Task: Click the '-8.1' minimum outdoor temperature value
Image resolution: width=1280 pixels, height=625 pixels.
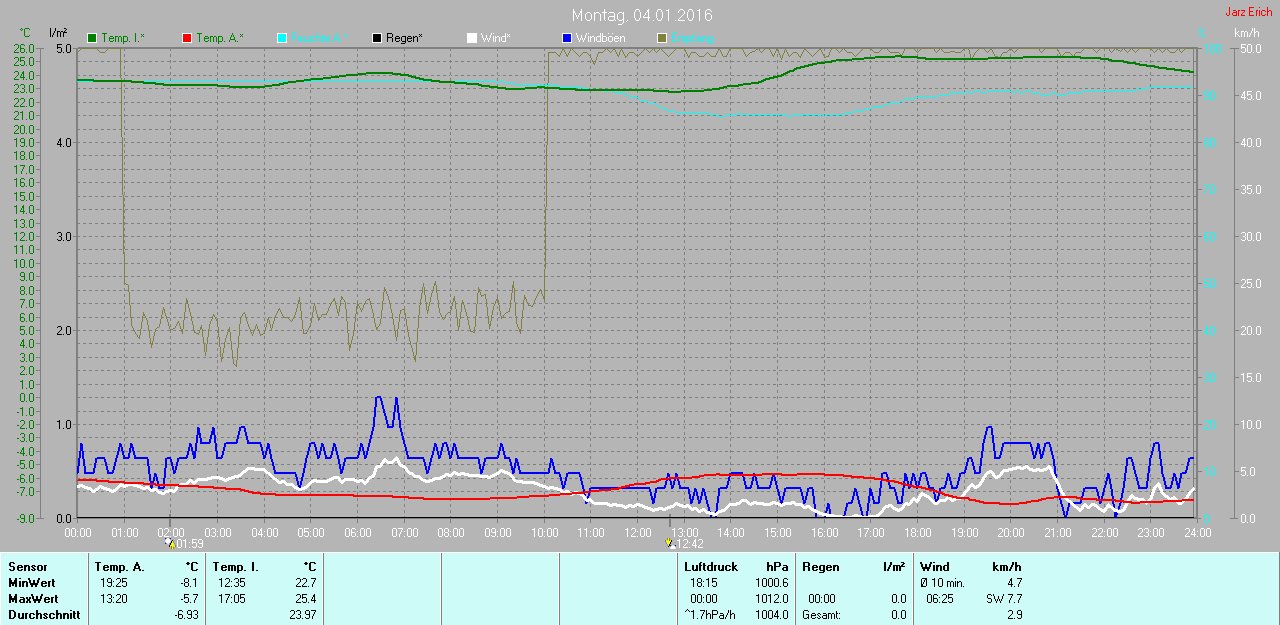Action: coord(189,583)
